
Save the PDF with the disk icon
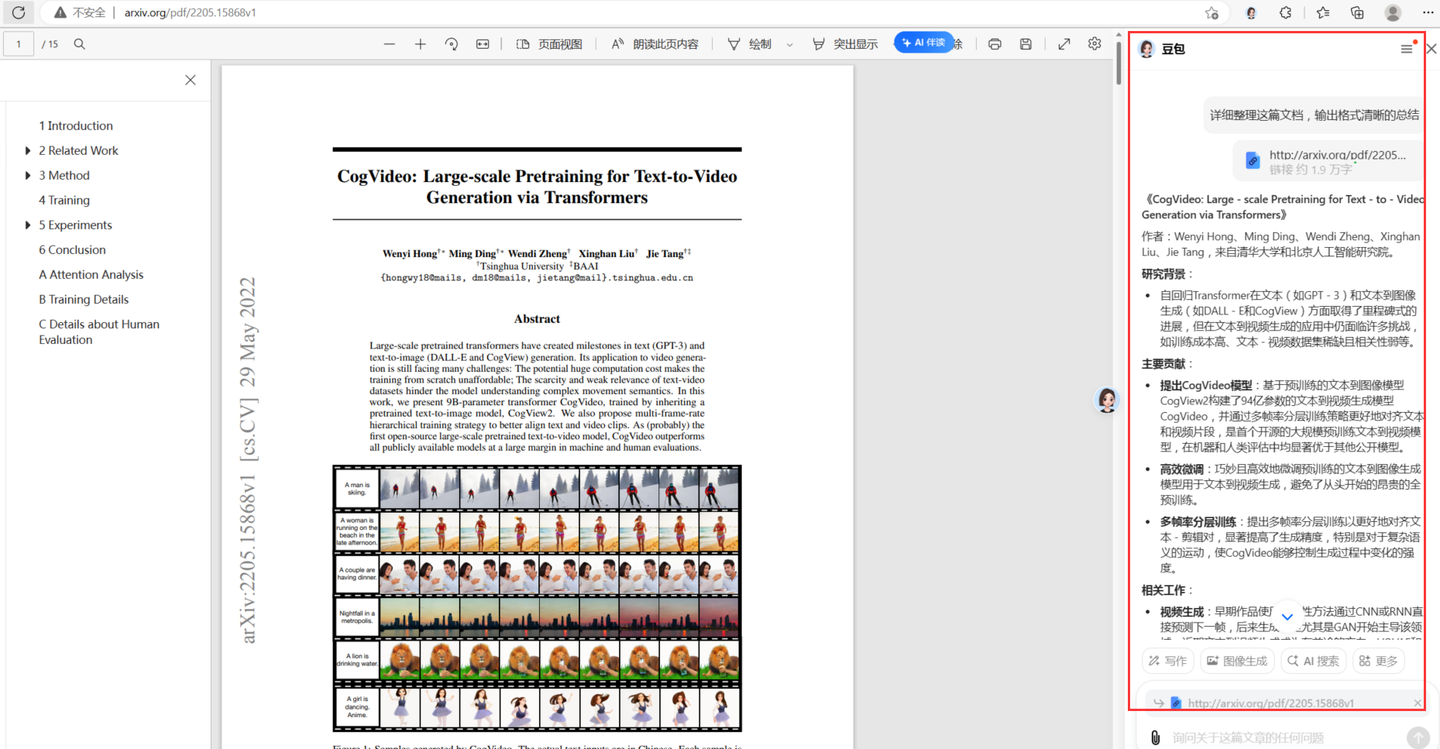click(1025, 44)
